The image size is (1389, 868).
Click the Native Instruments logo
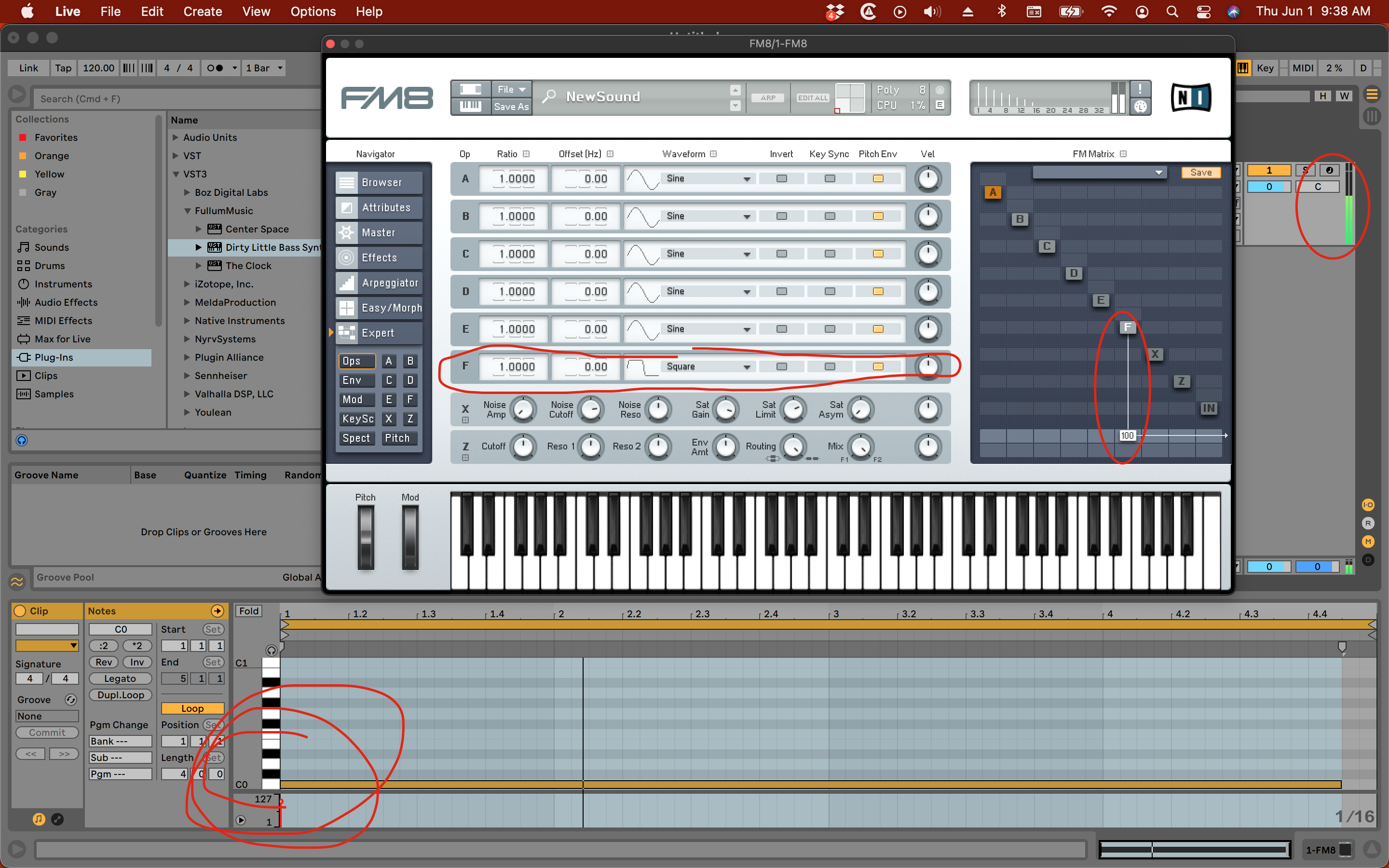[1191, 97]
